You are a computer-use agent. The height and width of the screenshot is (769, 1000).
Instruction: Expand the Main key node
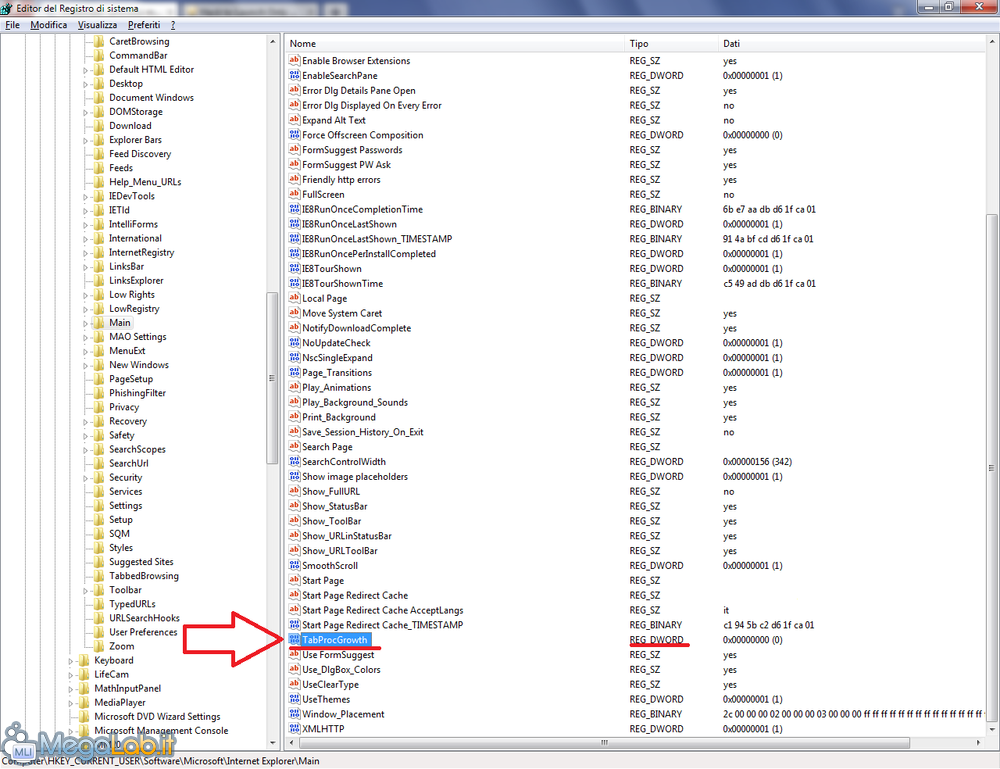[x=85, y=323]
